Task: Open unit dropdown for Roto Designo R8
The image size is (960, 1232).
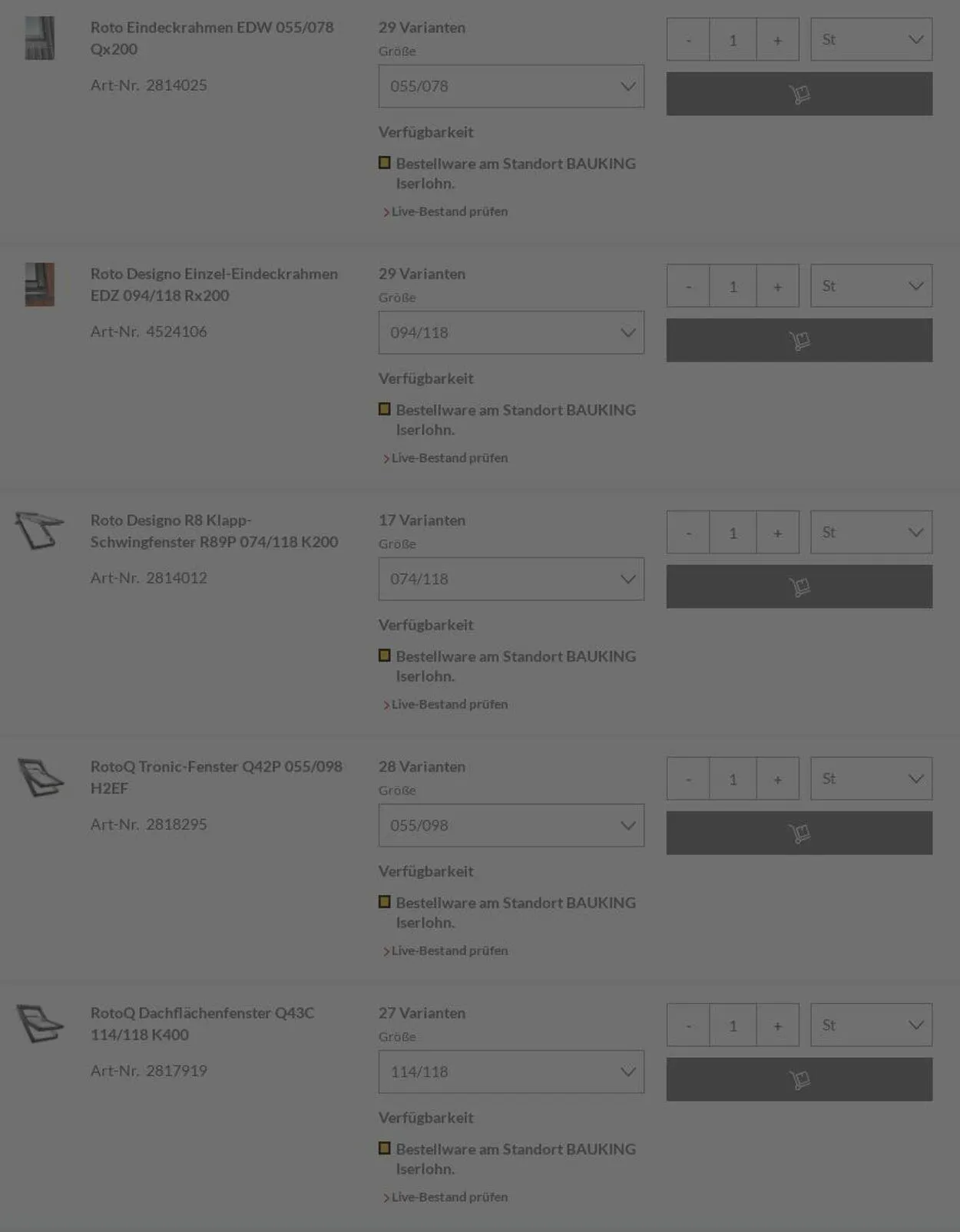Action: coord(871,532)
